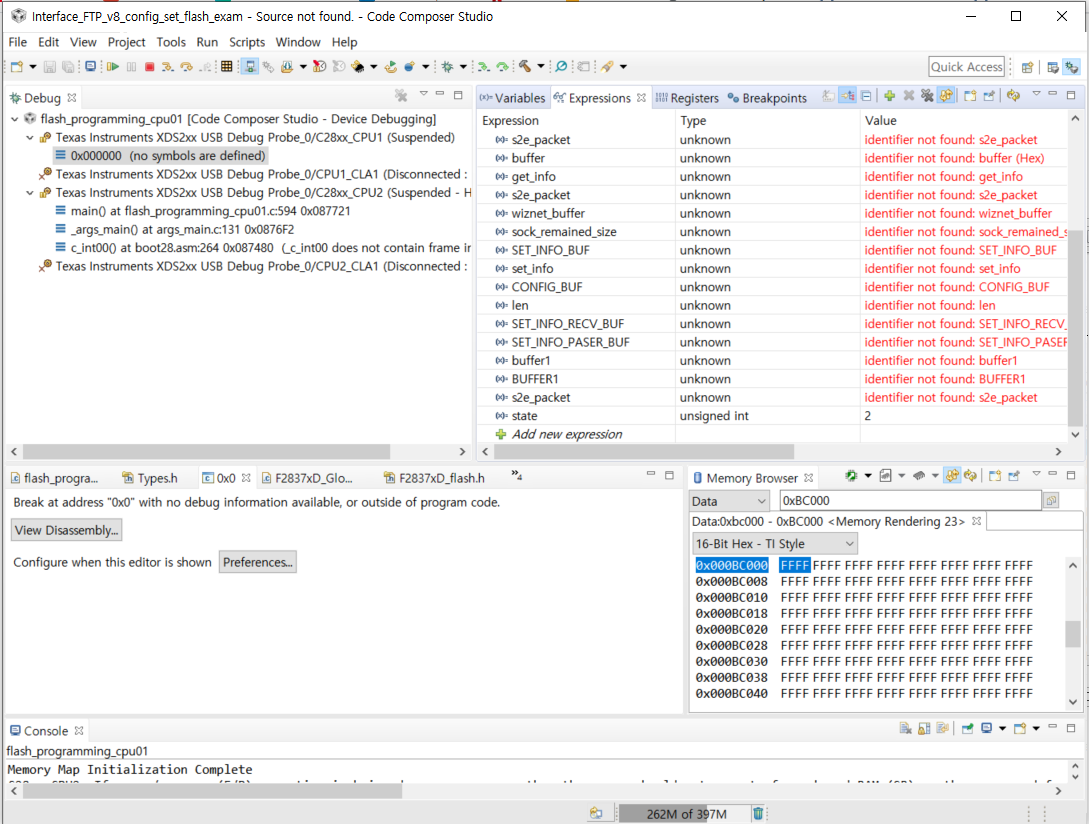Image resolution: width=1089 pixels, height=824 pixels.
Task: Click the View Disassembly... button
Action: click(x=67, y=530)
